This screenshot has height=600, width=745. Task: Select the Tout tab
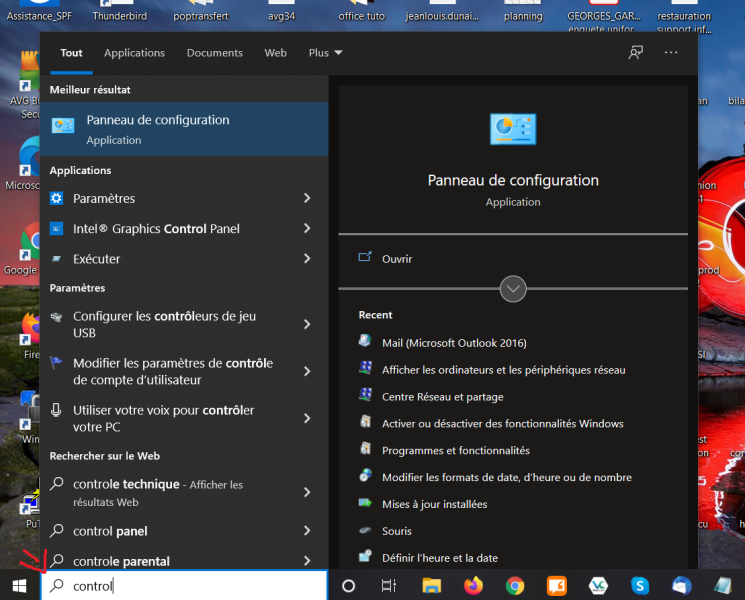pos(71,53)
